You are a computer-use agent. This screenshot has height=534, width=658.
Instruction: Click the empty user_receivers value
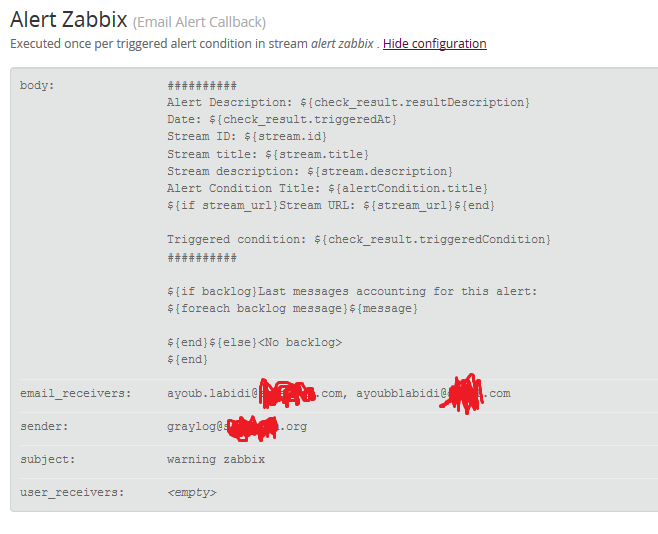(192, 492)
